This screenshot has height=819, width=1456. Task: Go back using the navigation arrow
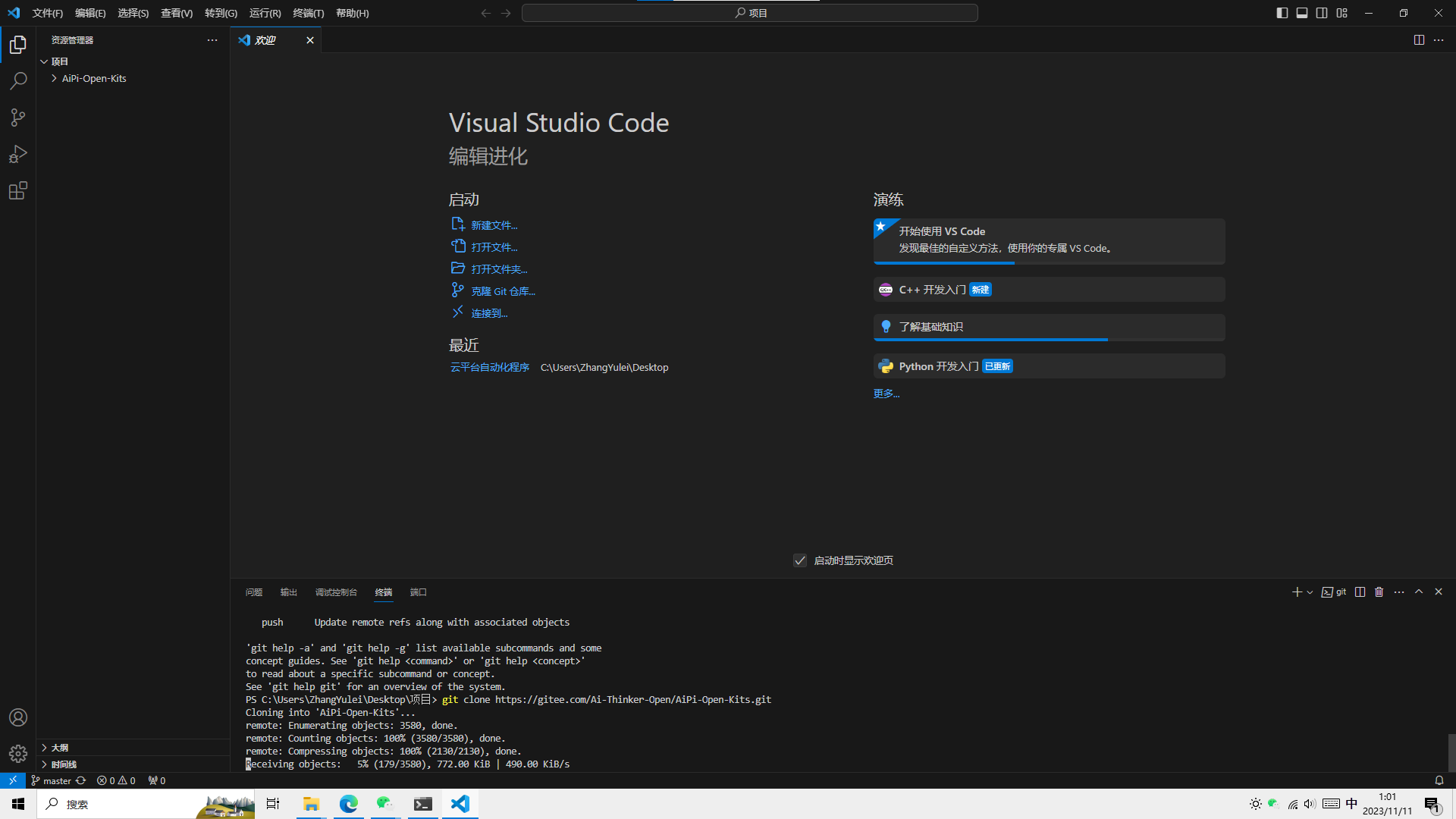point(486,13)
